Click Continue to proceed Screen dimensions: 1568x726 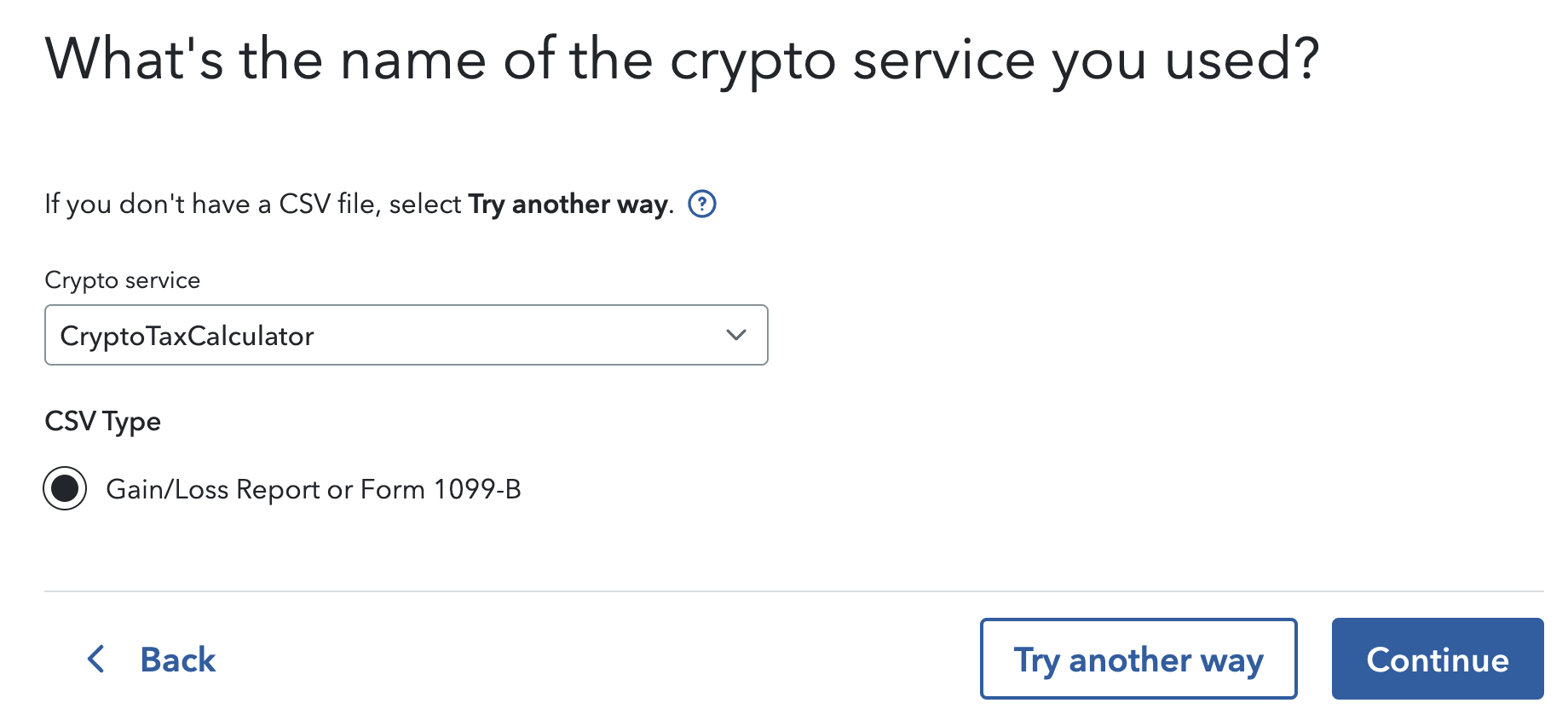(1437, 659)
